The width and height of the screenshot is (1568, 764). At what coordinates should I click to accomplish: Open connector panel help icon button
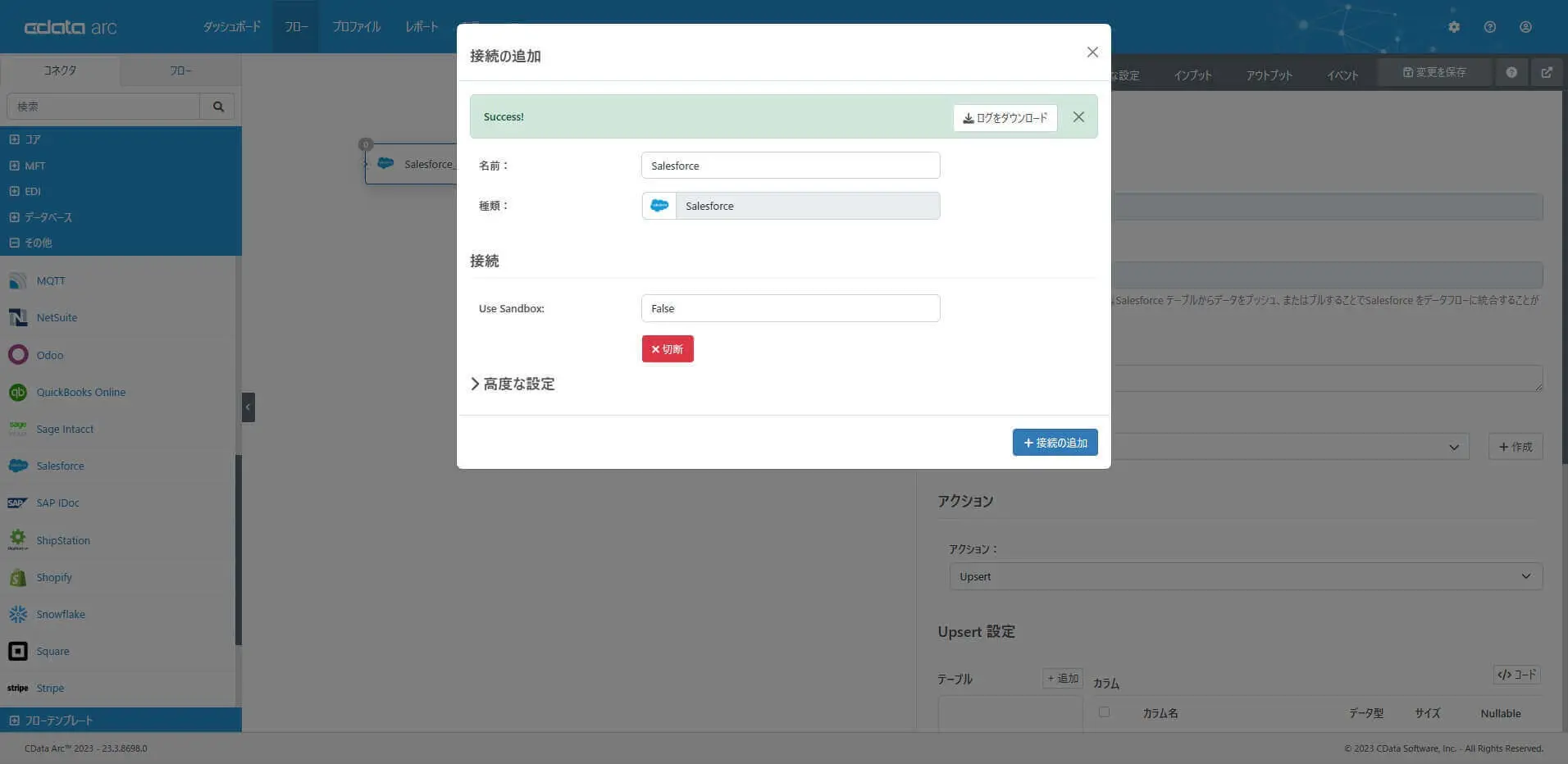click(x=1511, y=72)
